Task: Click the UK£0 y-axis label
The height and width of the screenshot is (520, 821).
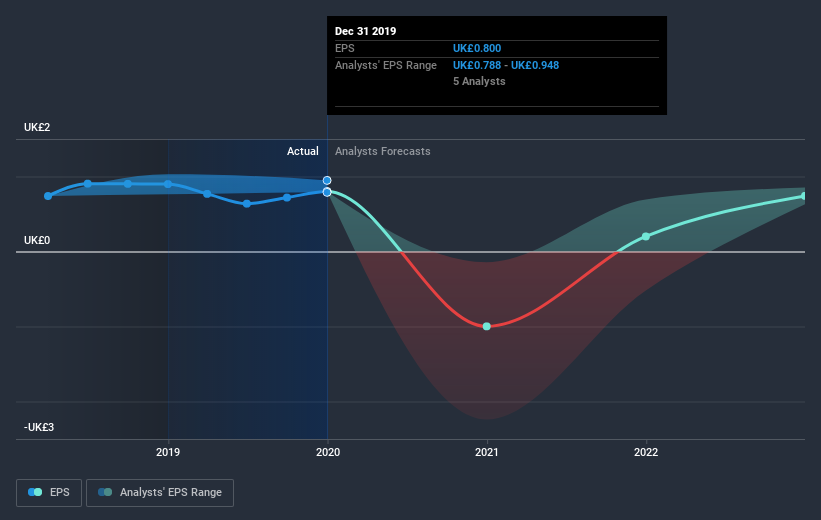Action: [37, 240]
